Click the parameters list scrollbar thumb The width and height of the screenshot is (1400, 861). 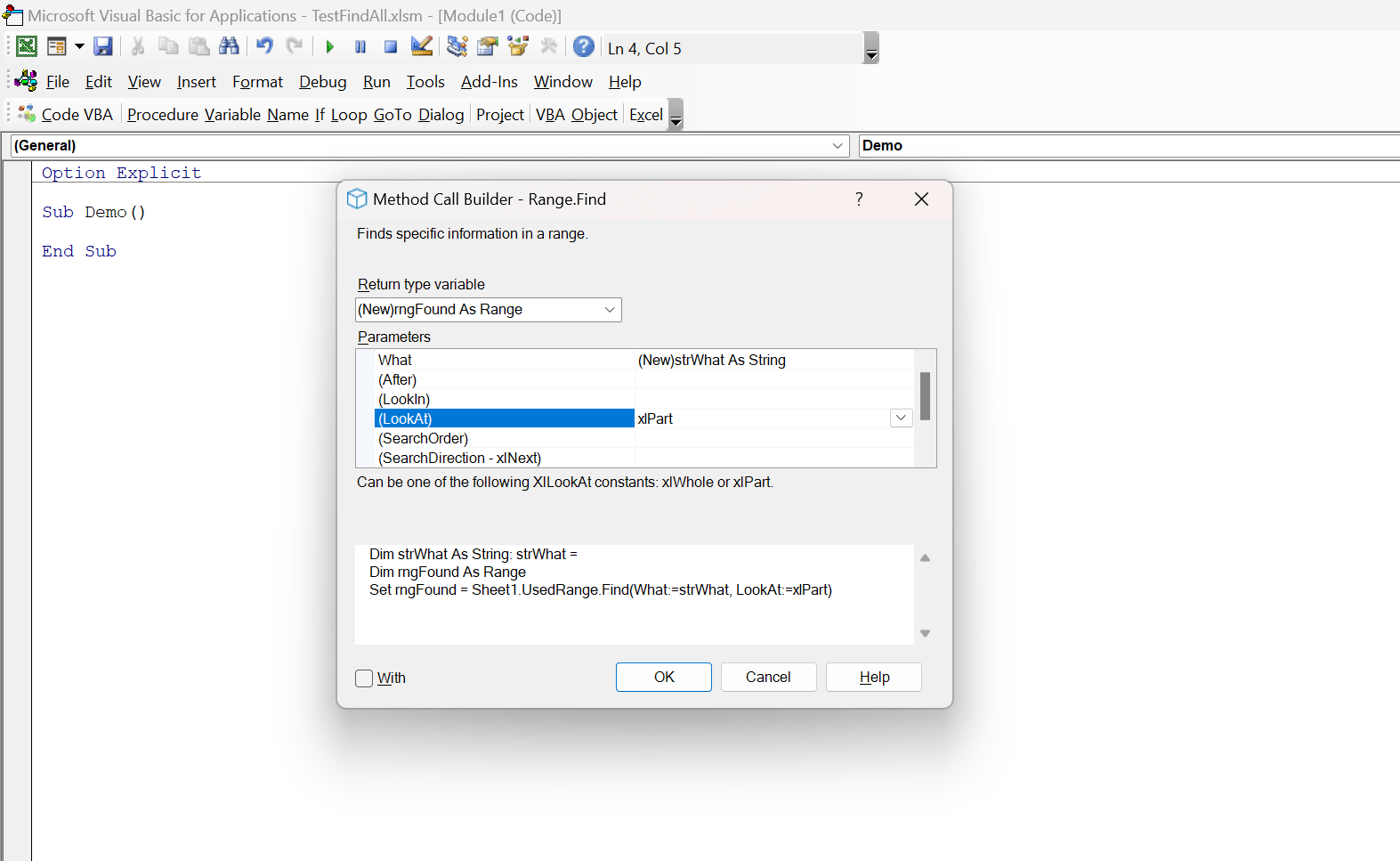click(925, 395)
